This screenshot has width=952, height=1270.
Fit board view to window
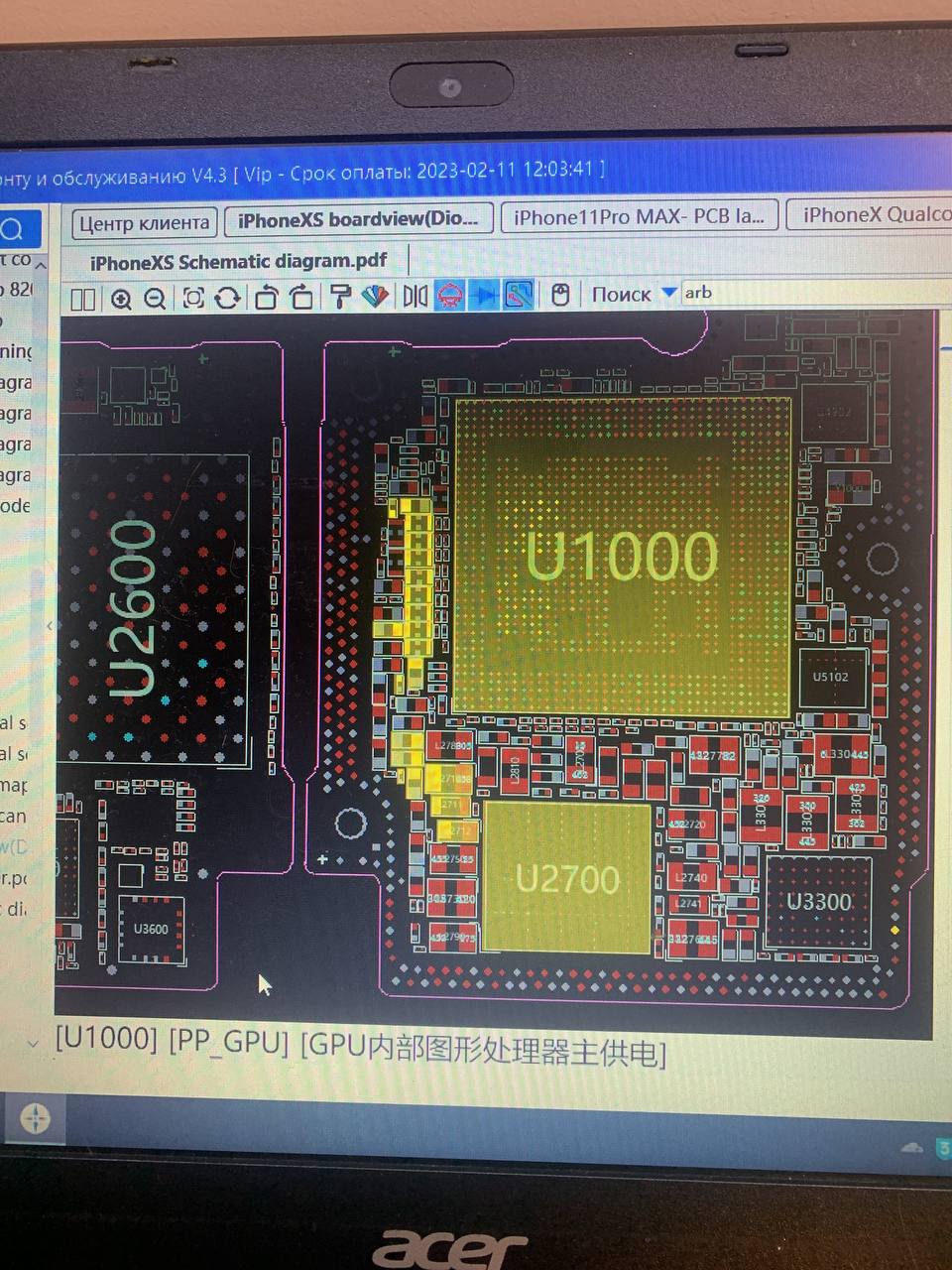tap(193, 299)
